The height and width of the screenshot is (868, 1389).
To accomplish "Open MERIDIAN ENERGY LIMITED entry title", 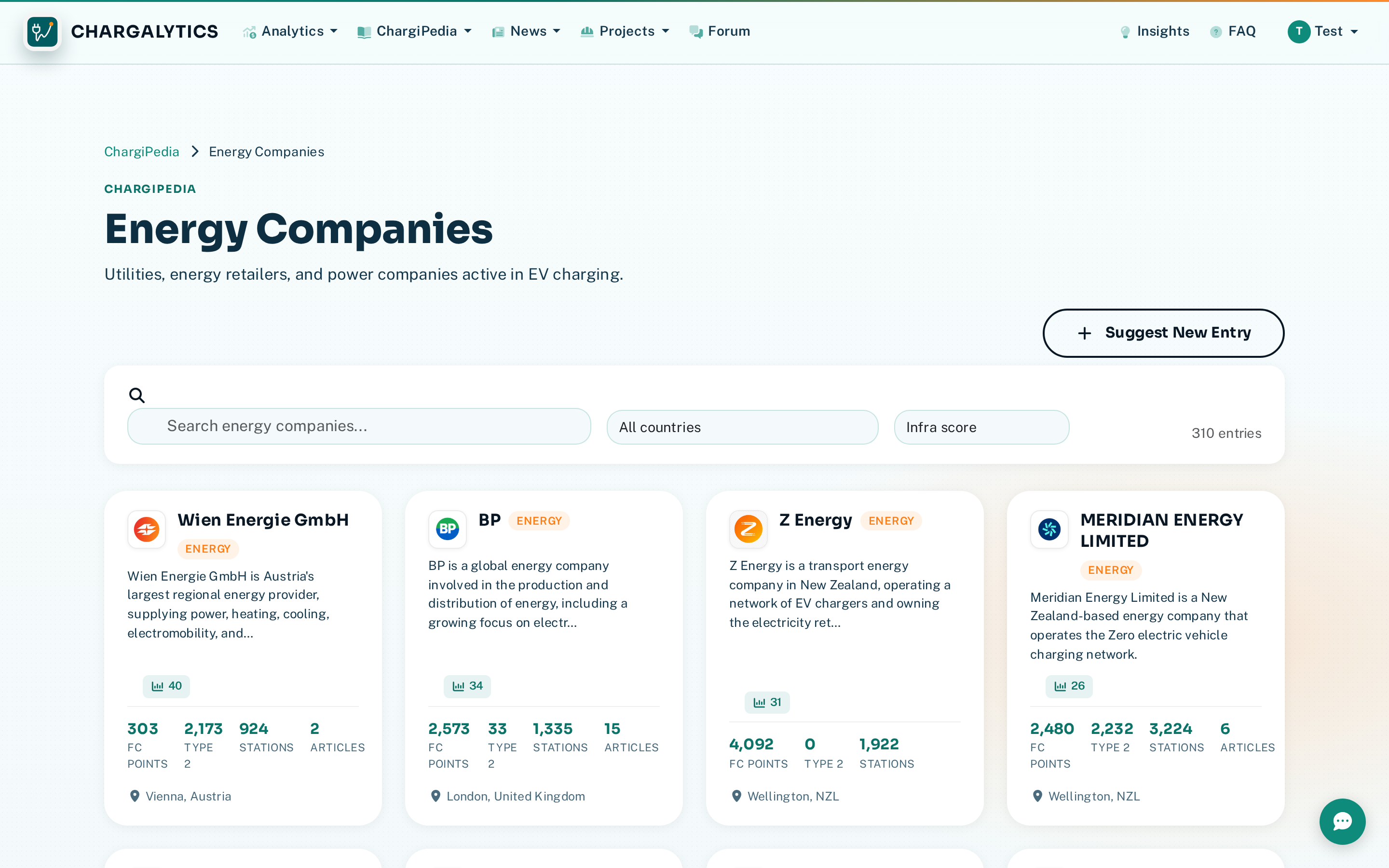I will pyautogui.click(x=1162, y=530).
